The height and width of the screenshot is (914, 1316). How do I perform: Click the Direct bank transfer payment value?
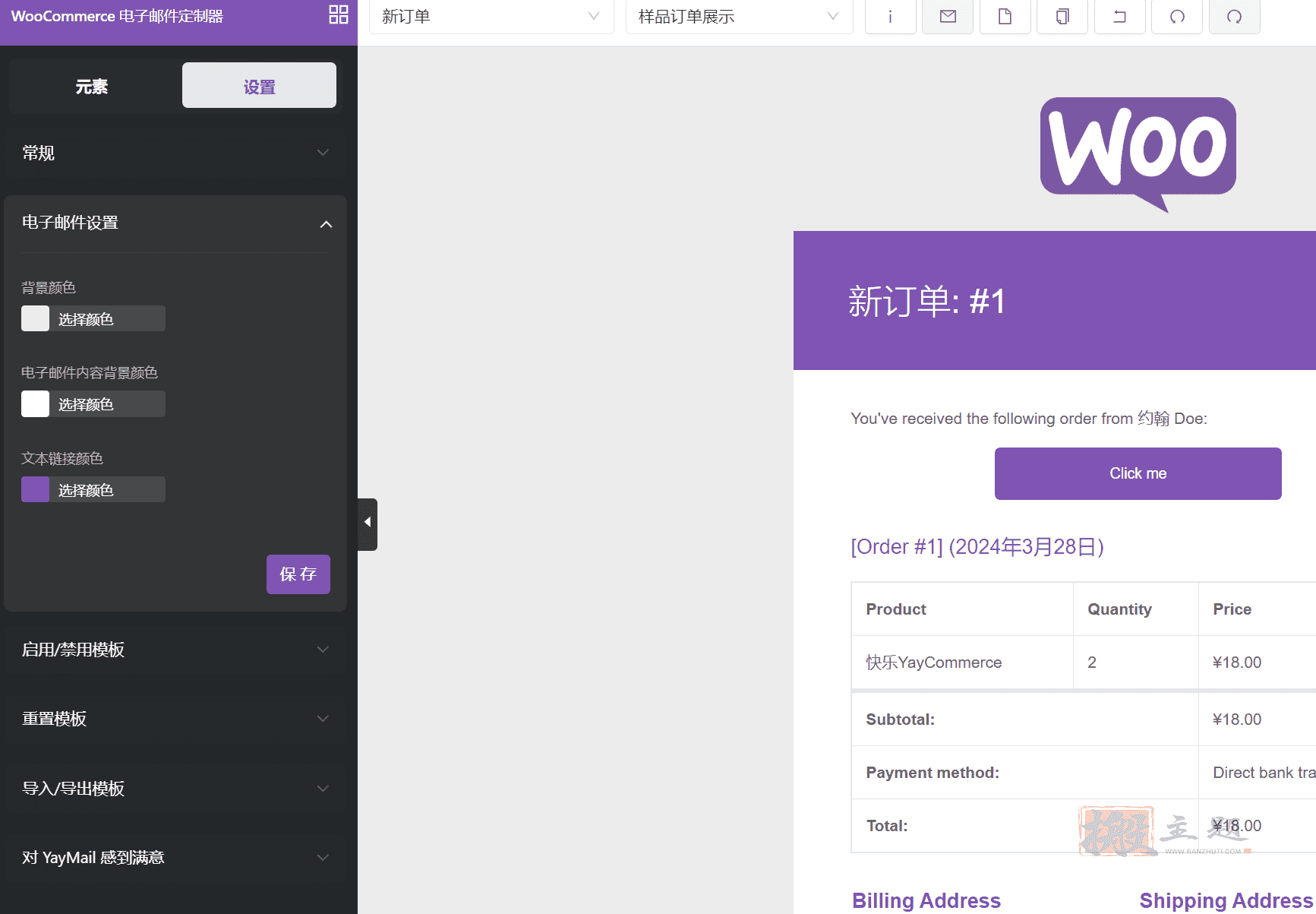coord(1264,773)
